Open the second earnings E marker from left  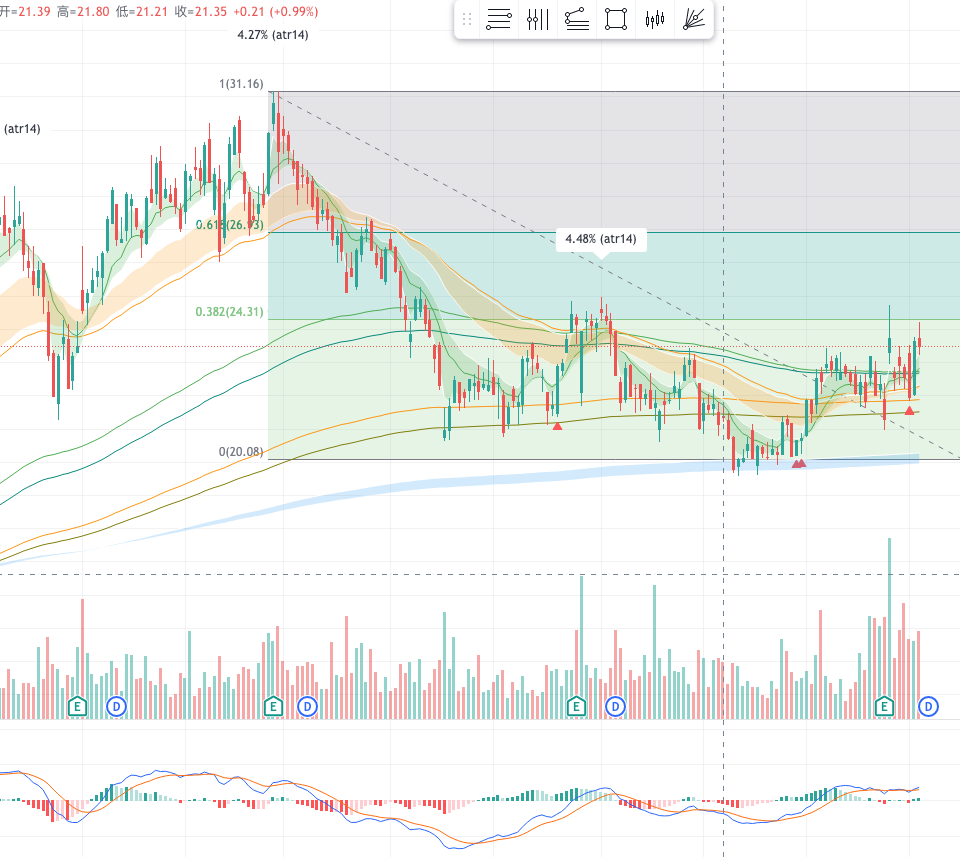coord(272,706)
